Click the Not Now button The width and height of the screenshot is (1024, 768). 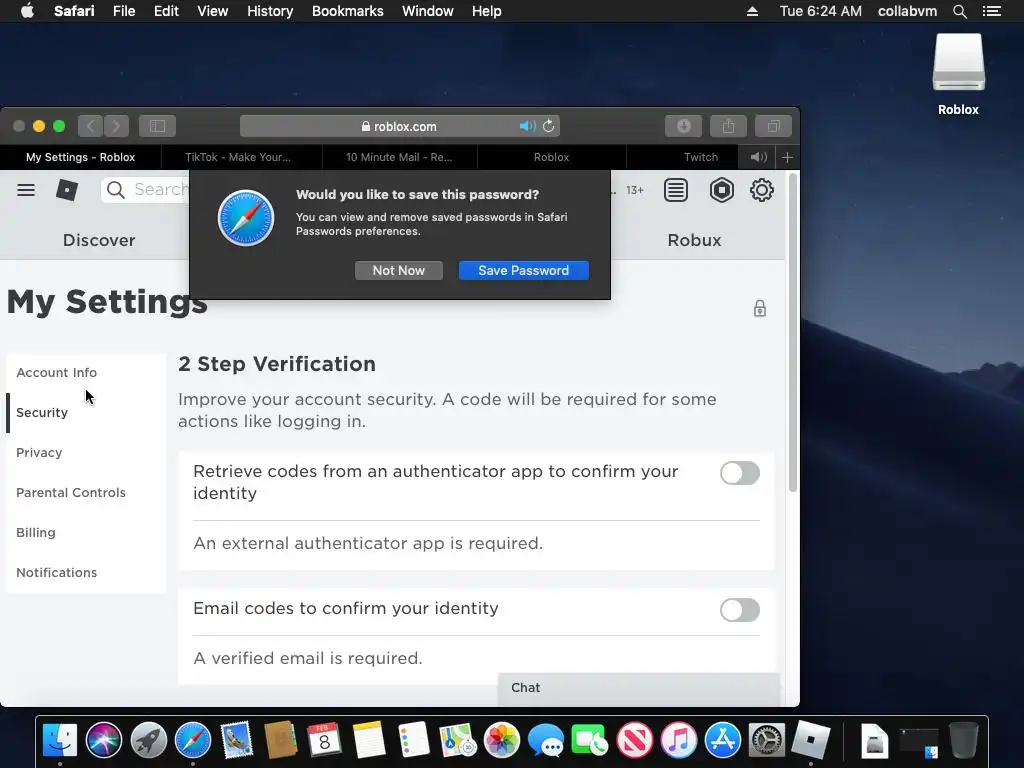[x=398, y=270]
